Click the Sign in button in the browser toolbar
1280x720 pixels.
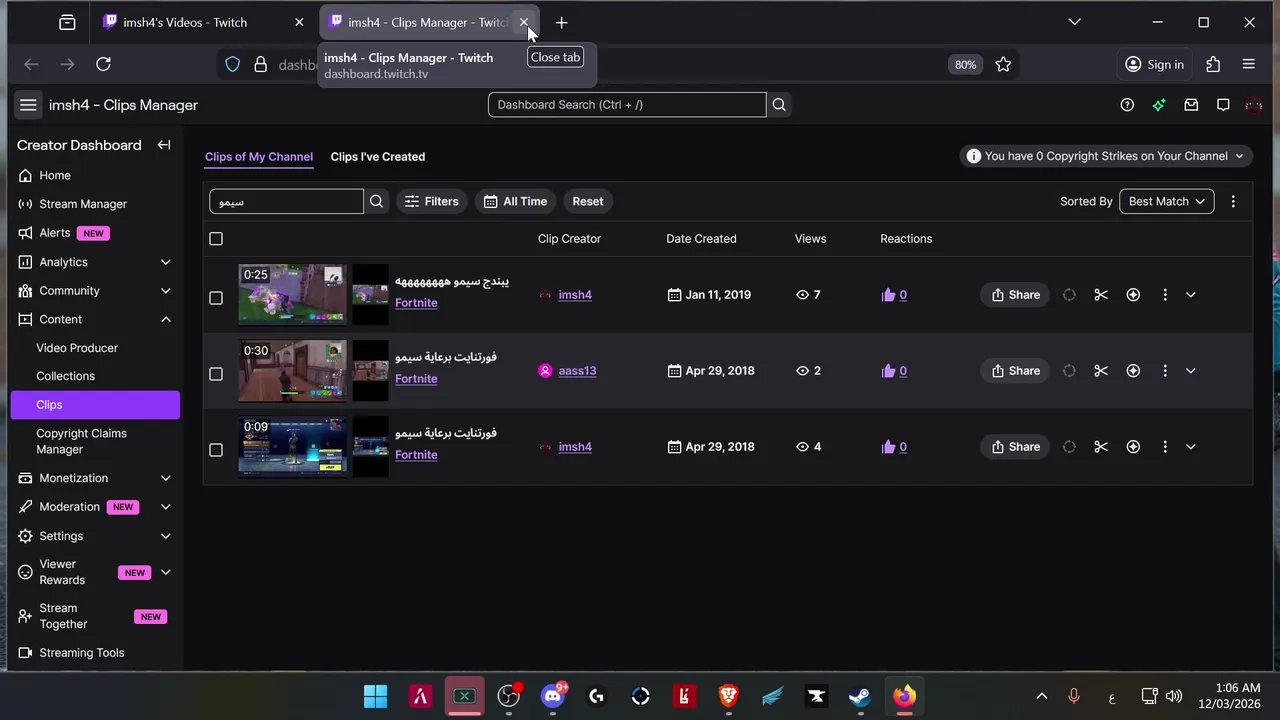pos(1154,64)
